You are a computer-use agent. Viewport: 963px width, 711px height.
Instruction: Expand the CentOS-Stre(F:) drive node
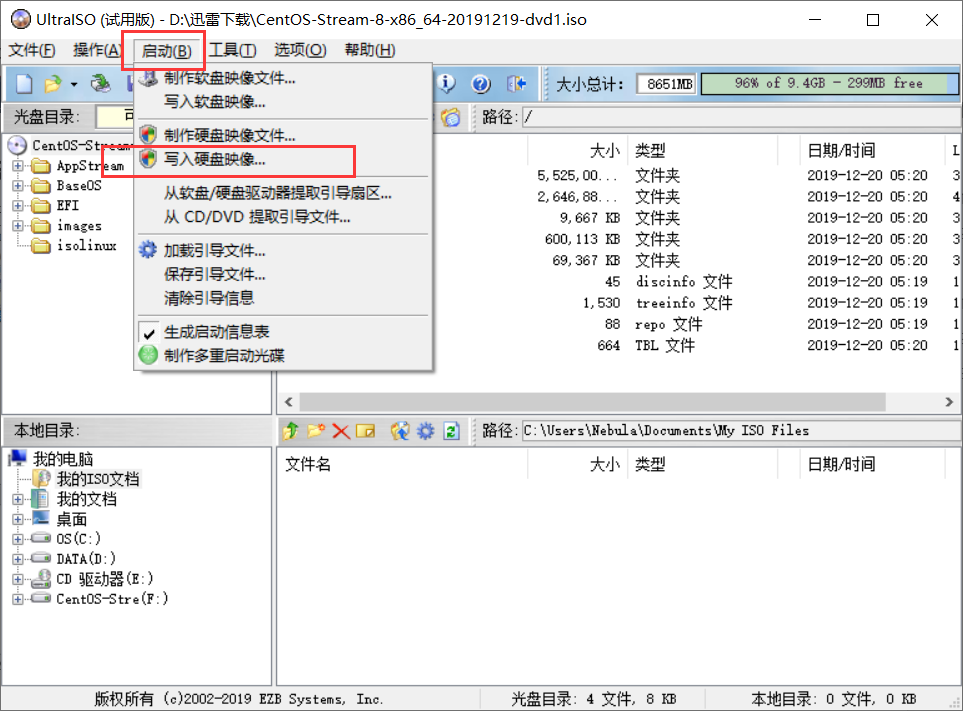pos(18,599)
